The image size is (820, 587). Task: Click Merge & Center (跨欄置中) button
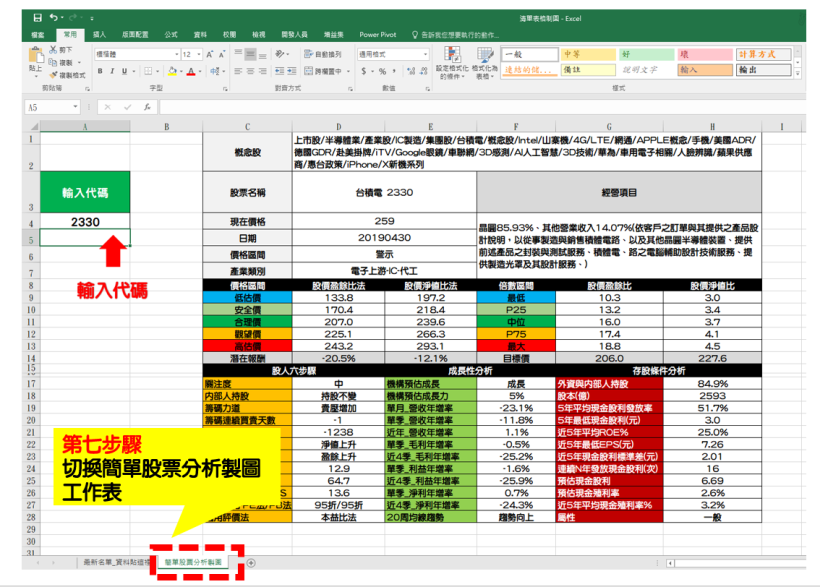tap(323, 71)
